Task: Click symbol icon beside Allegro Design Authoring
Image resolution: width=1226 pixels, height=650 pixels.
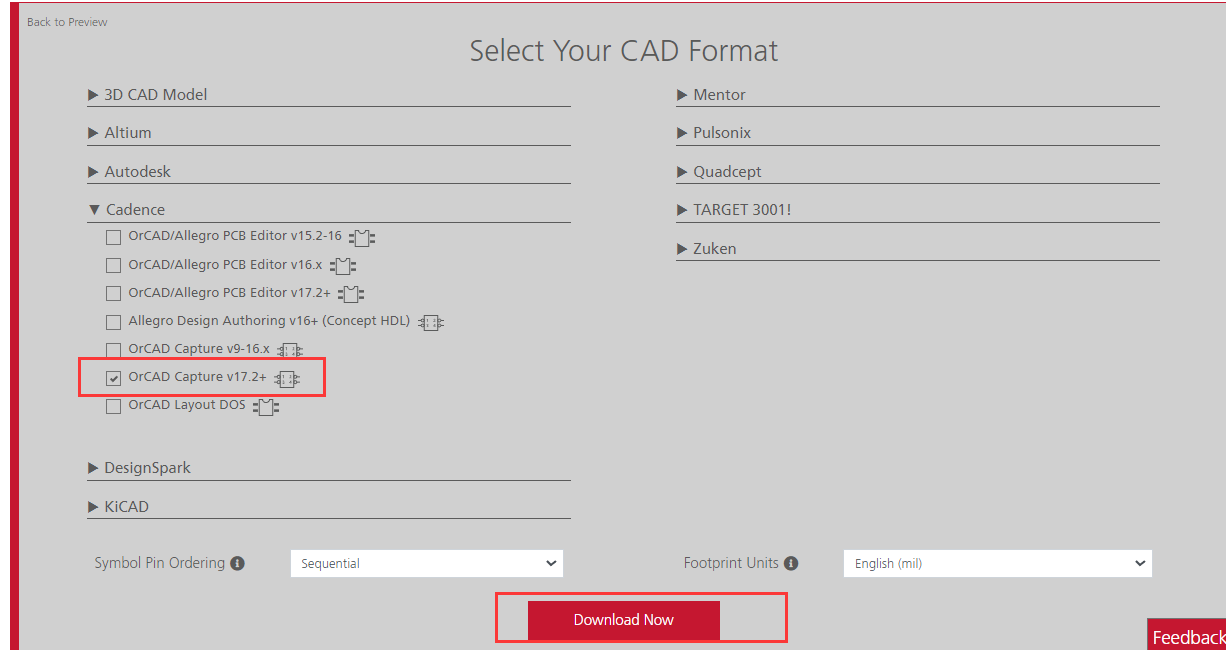Action: point(431,322)
